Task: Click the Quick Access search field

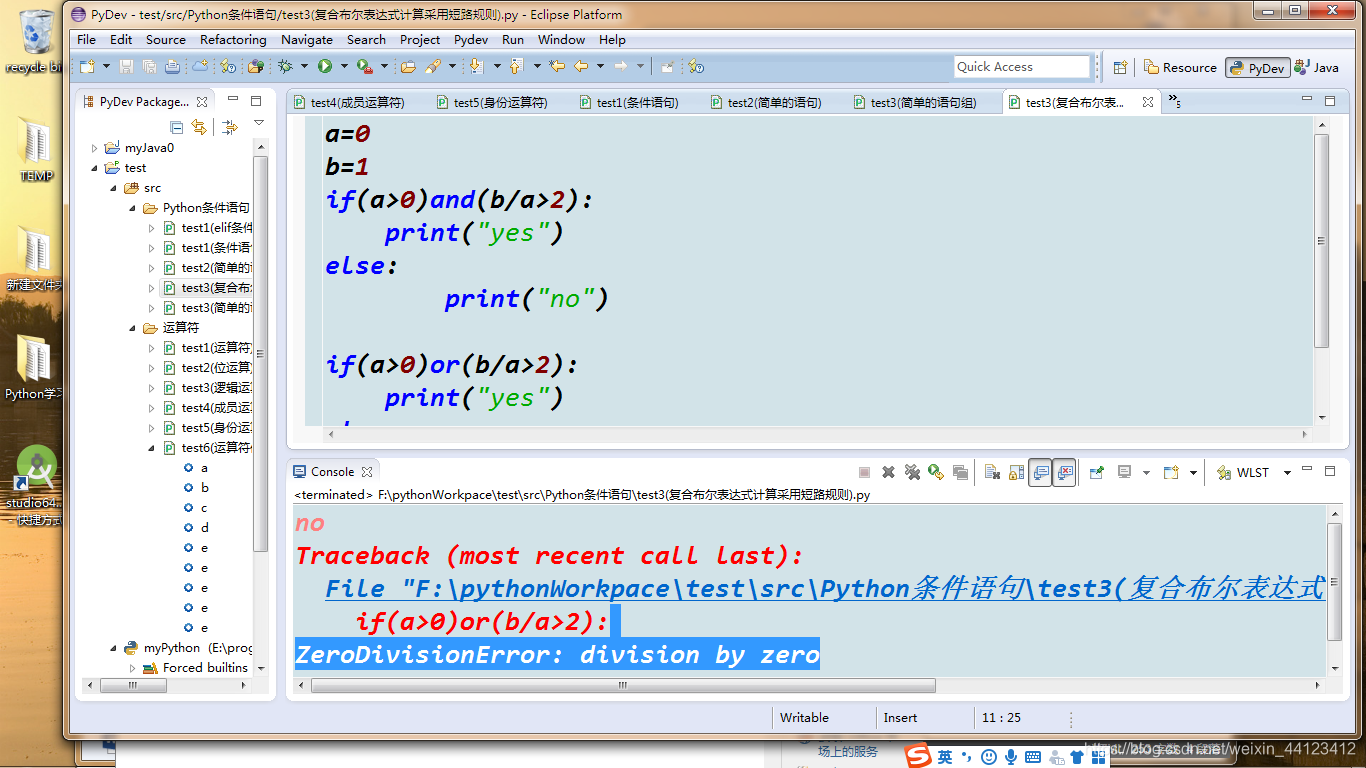Action: tap(1021, 67)
